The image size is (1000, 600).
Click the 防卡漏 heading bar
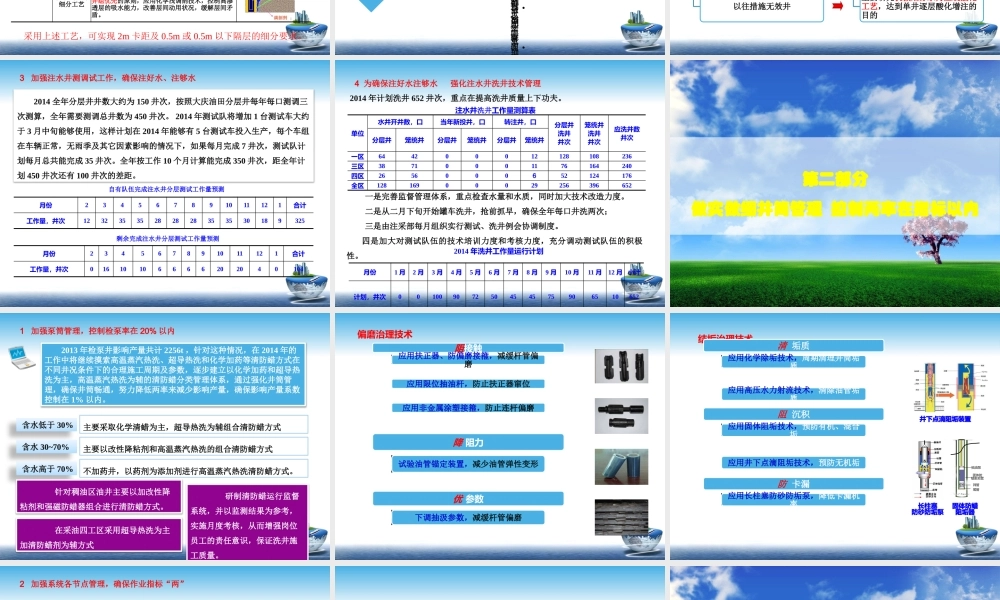[793, 484]
